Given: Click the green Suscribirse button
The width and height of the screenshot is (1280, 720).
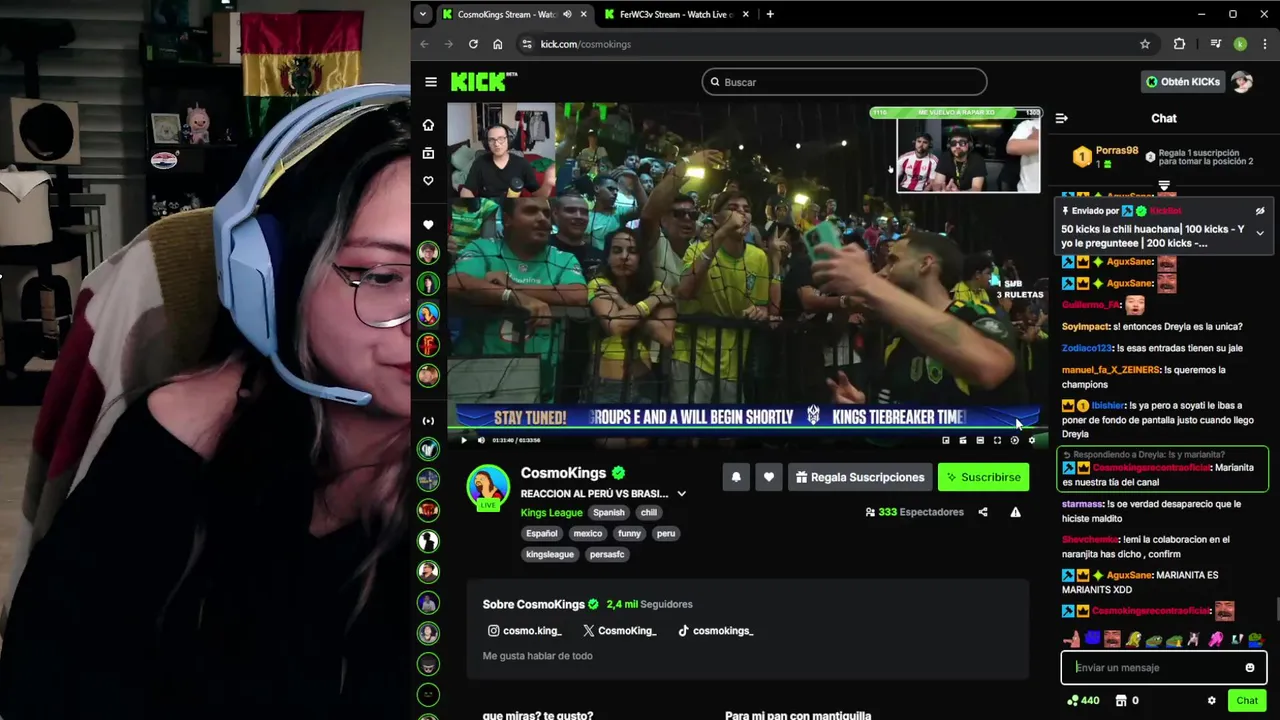Looking at the screenshot, I should point(984,477).
